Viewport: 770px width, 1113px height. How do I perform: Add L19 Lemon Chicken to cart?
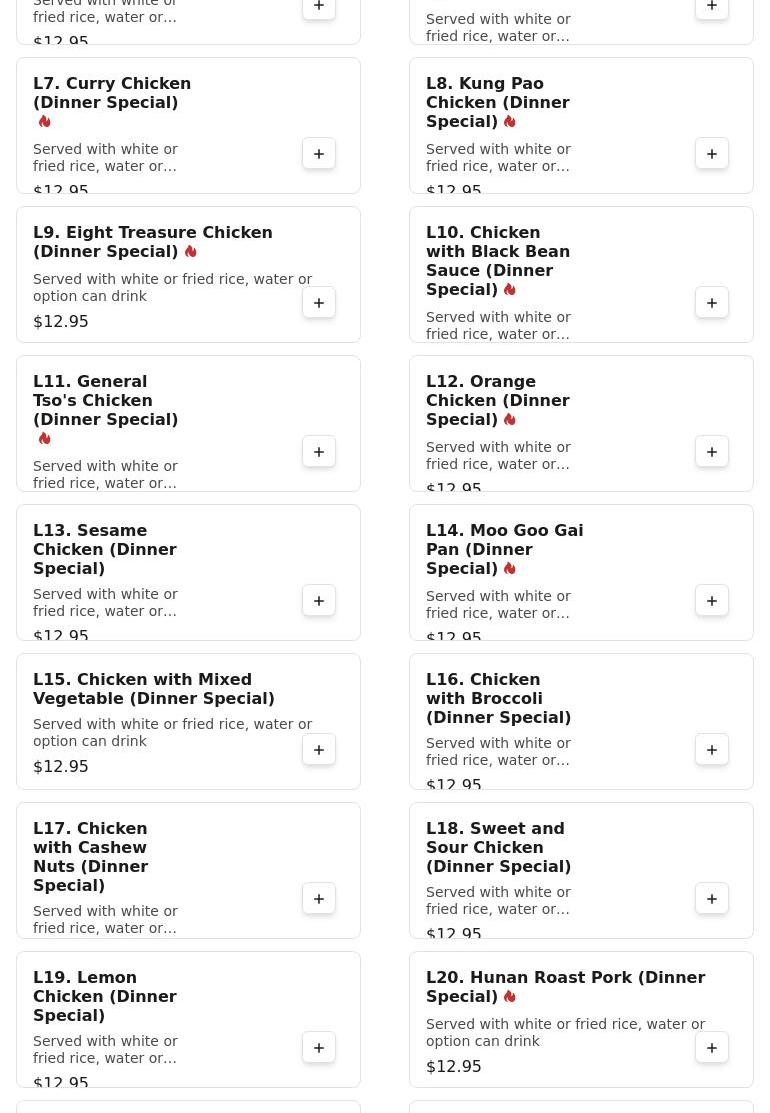(319, 1048)
